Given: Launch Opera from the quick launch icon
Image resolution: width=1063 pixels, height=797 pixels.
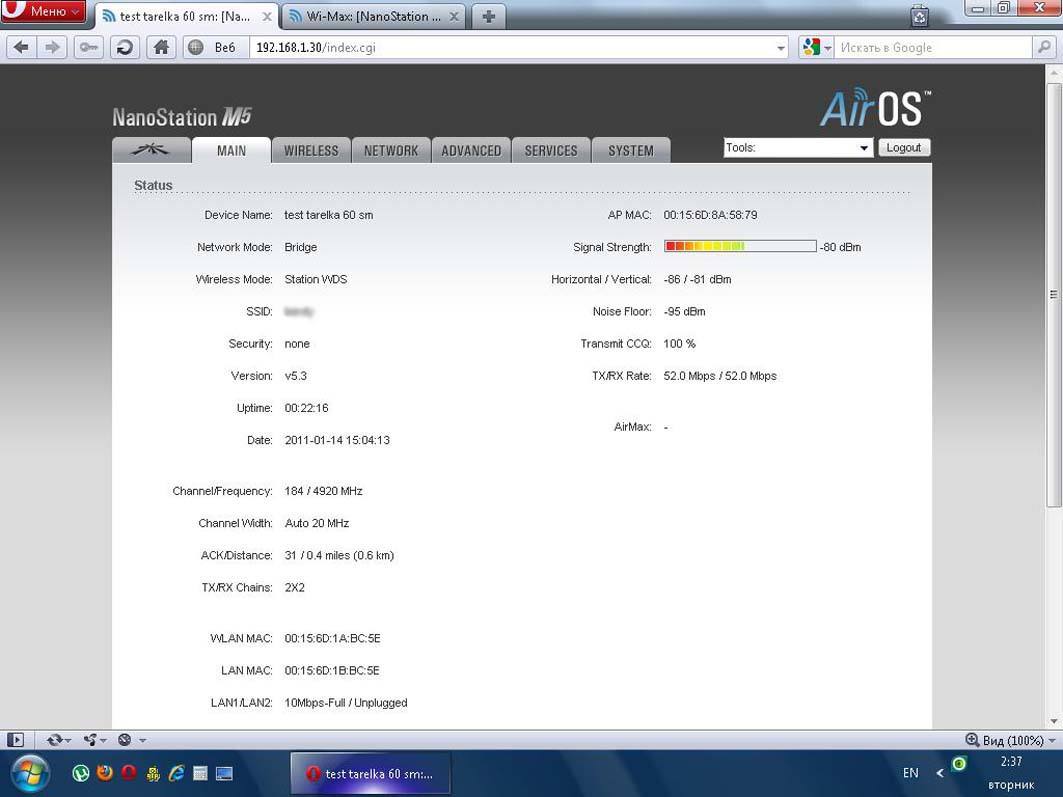Looking at the screenshot, I should click(x=129, y=773).
